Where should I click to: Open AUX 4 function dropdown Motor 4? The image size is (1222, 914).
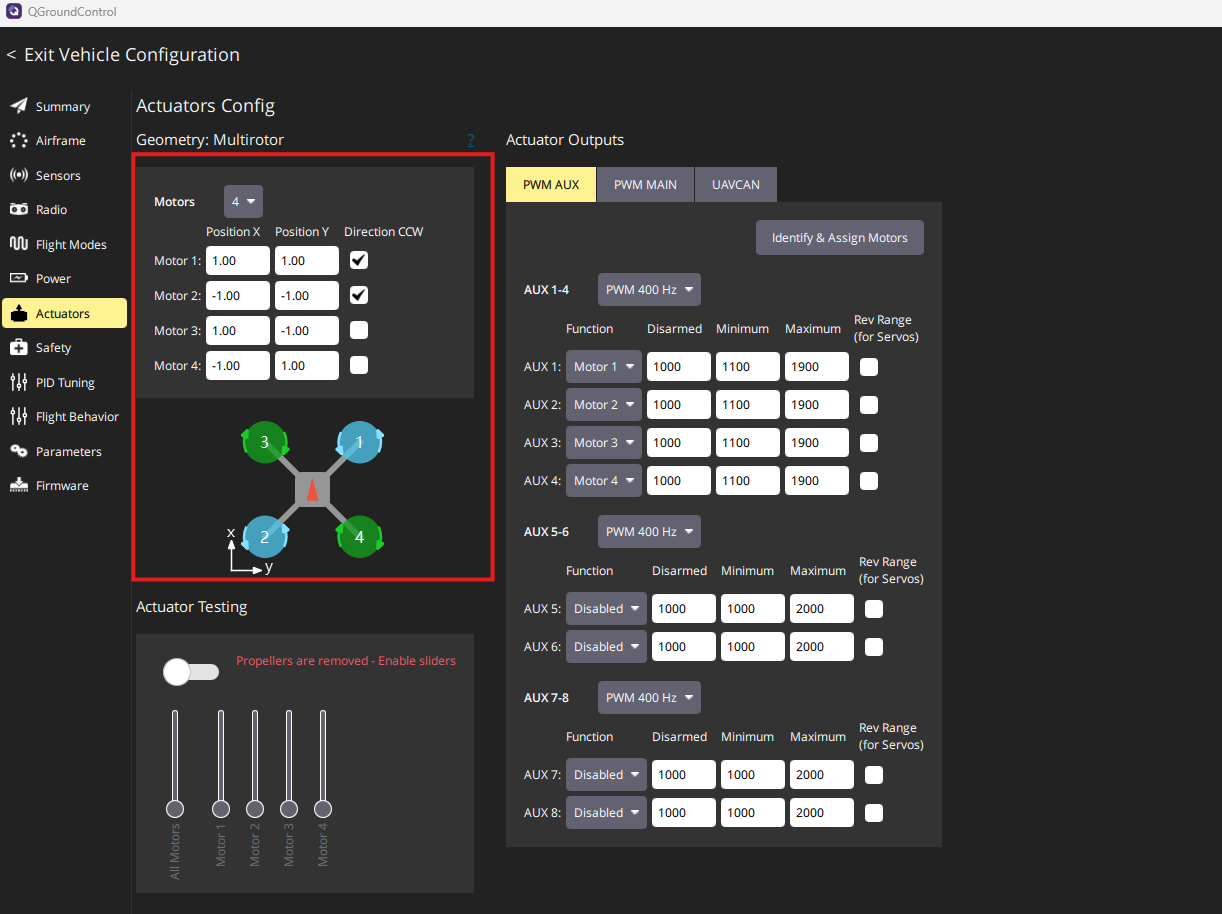(603, 481)
